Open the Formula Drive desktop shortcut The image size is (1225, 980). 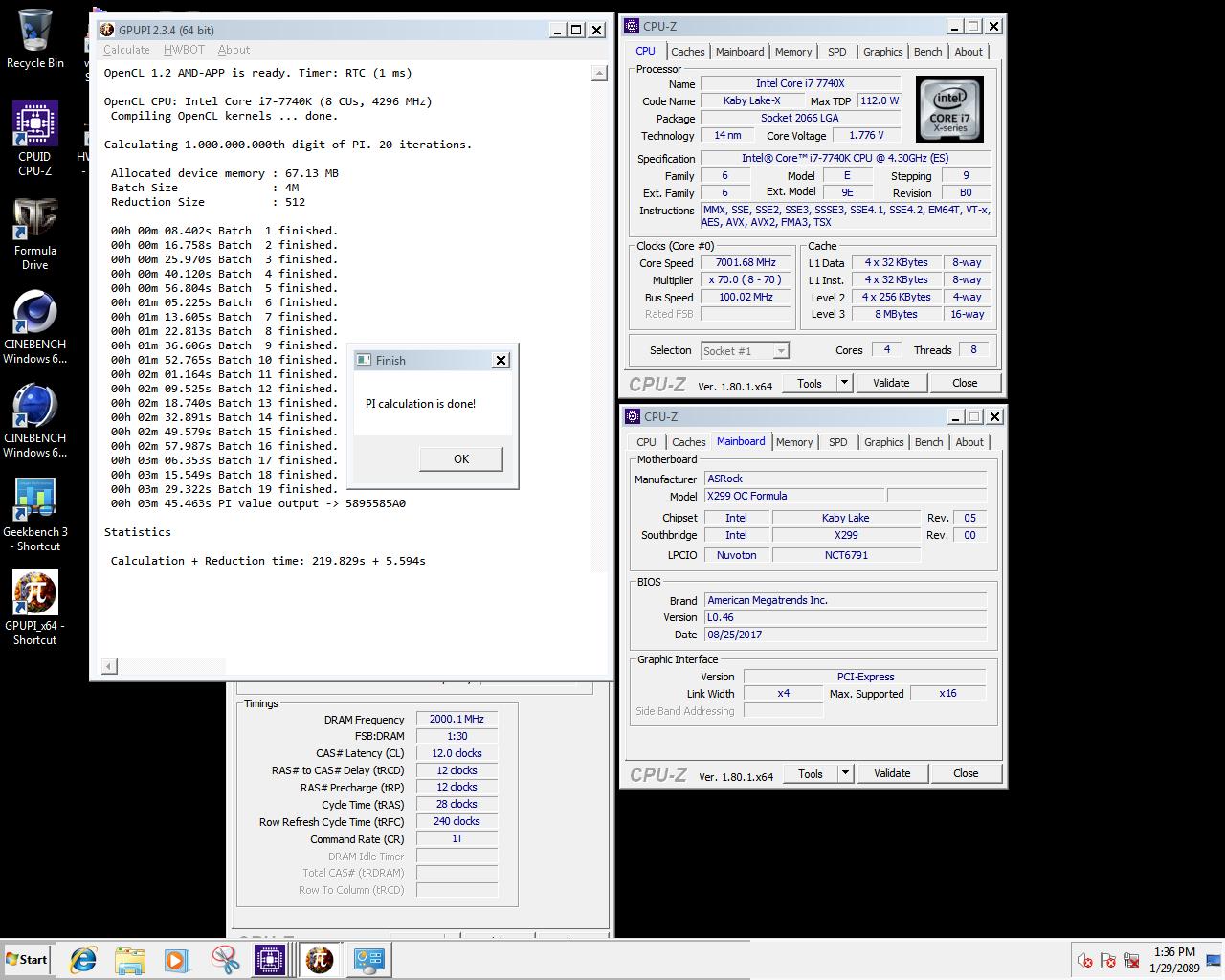click(x=35, y=234)
